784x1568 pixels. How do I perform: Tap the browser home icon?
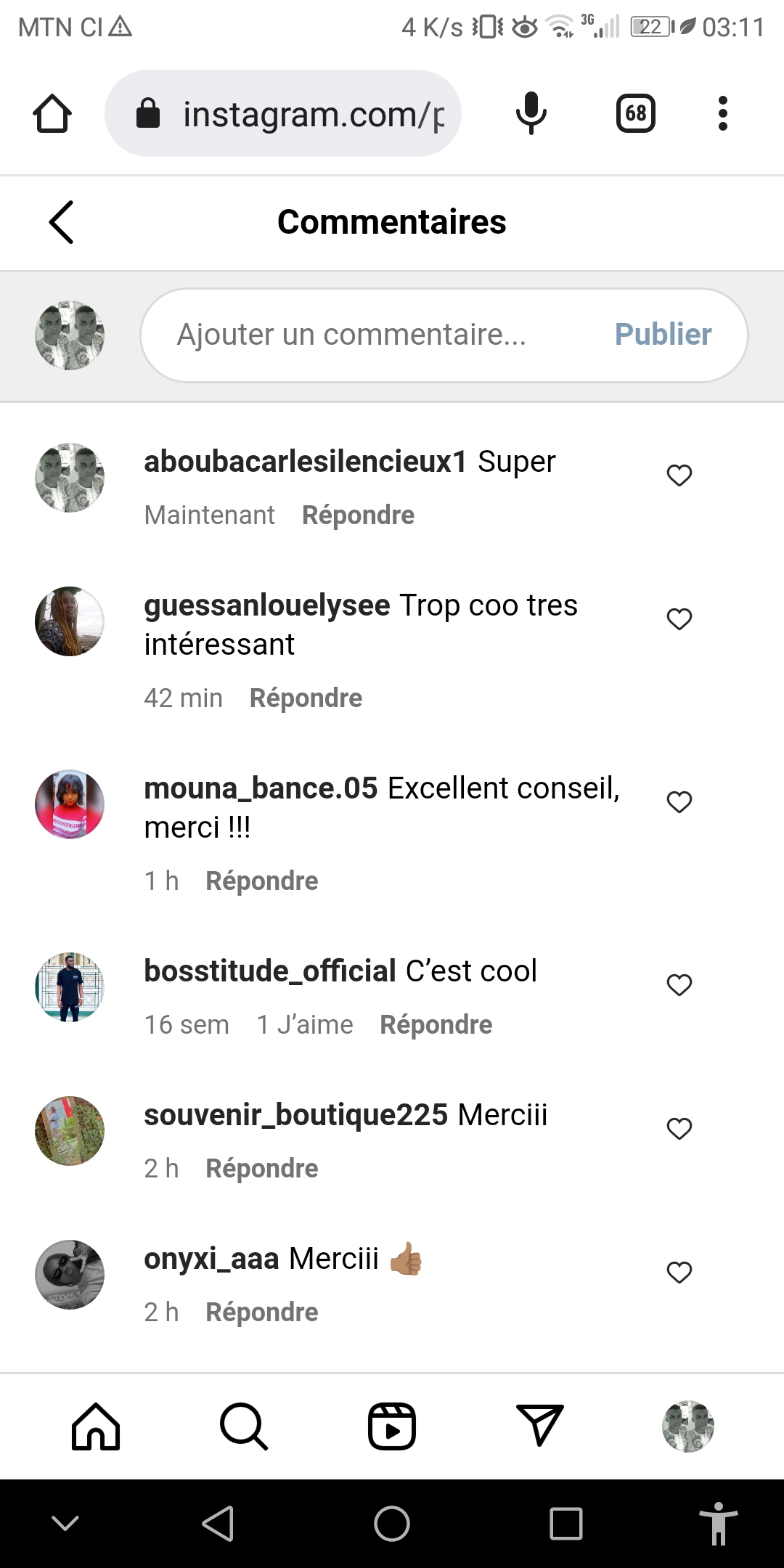(52, 114)
